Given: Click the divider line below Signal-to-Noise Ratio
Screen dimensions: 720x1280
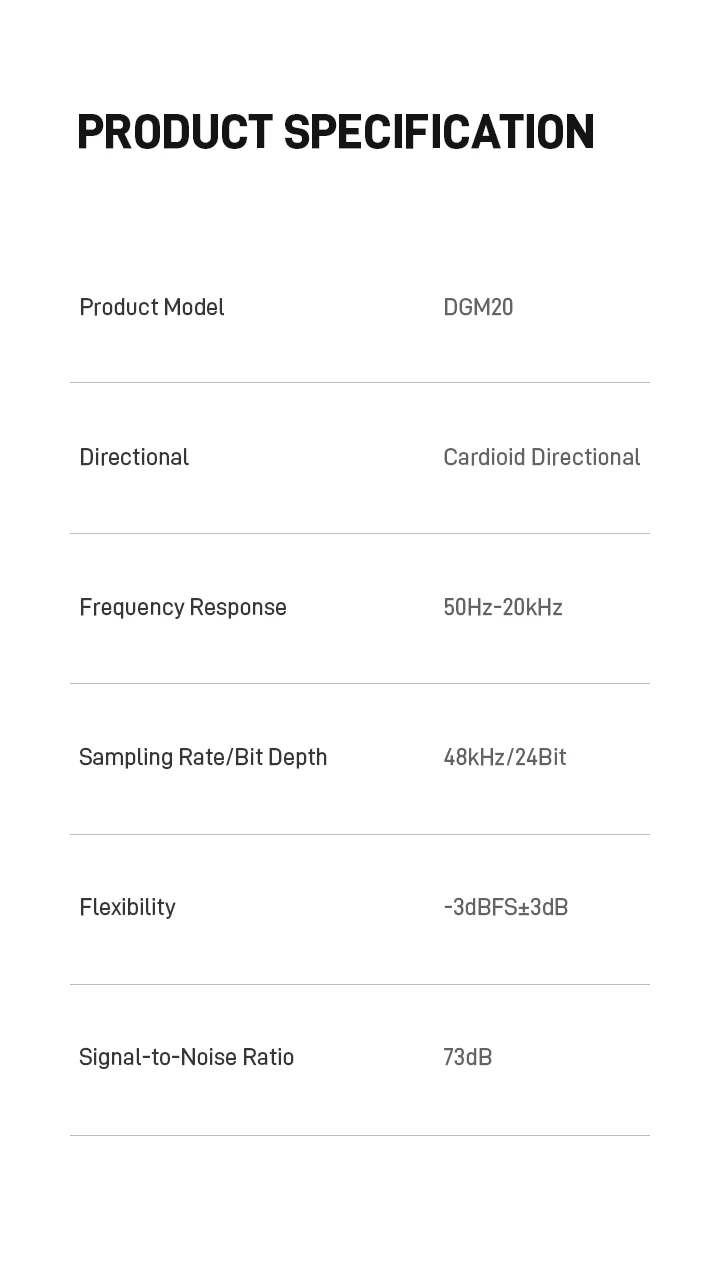Looking at the screenshot, I should pos(360,1135).
